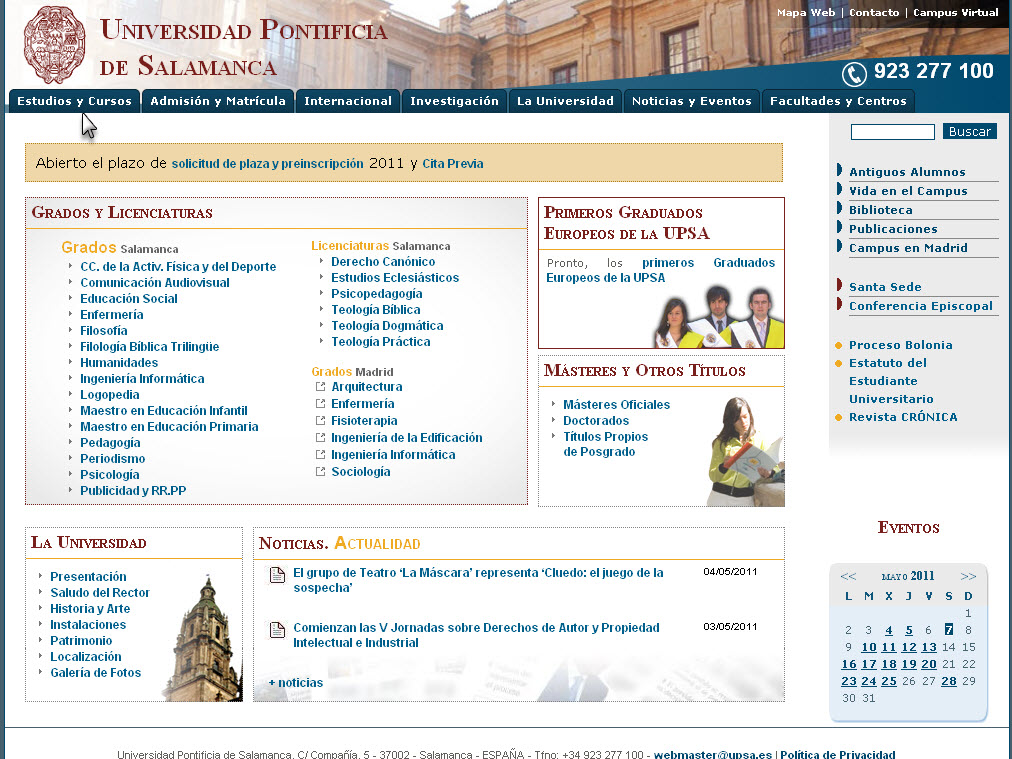Image resolution: width=1012 pixels, height=759 pixels.
Task: Open the Contacto link
Action: [x=874, y=12]
